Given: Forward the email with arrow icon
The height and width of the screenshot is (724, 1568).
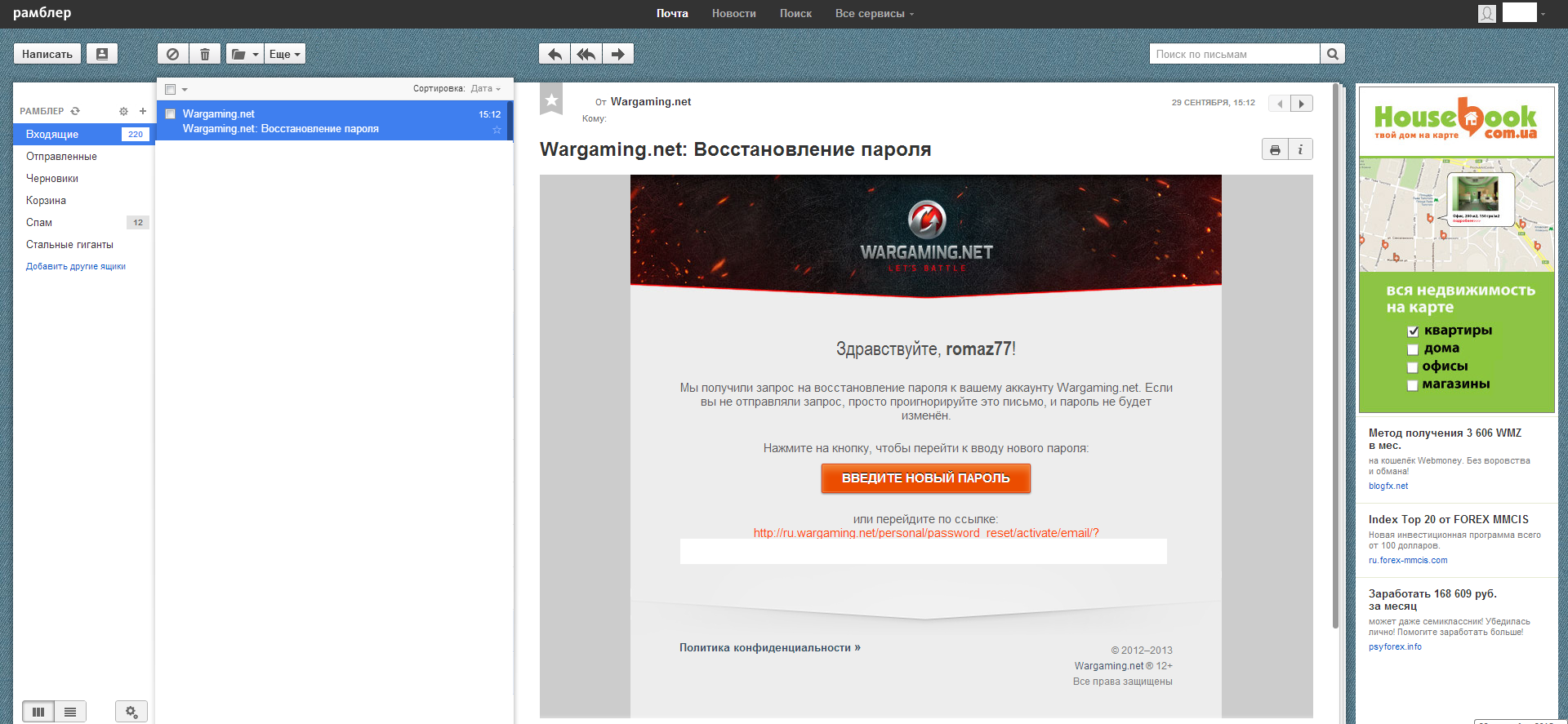Looking at the screenshot, I should click(x=618, y=54).
